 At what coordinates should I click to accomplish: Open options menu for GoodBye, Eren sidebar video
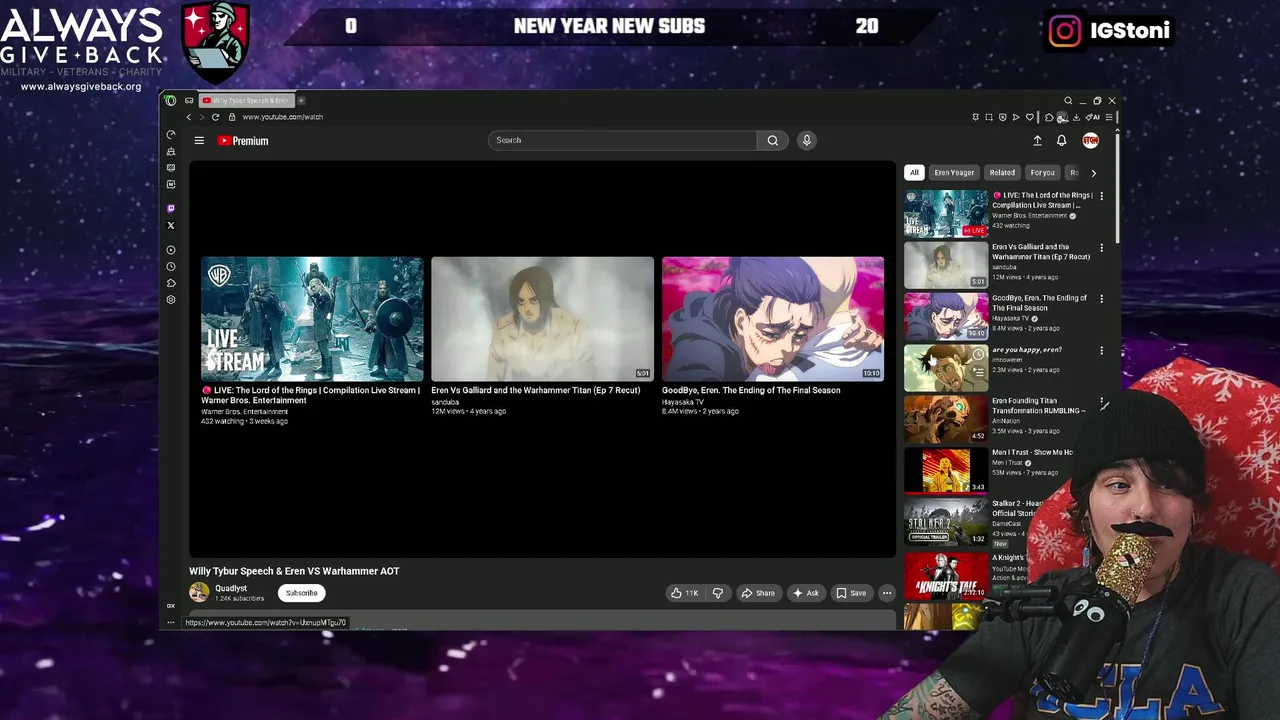(x=1101, y=299)
